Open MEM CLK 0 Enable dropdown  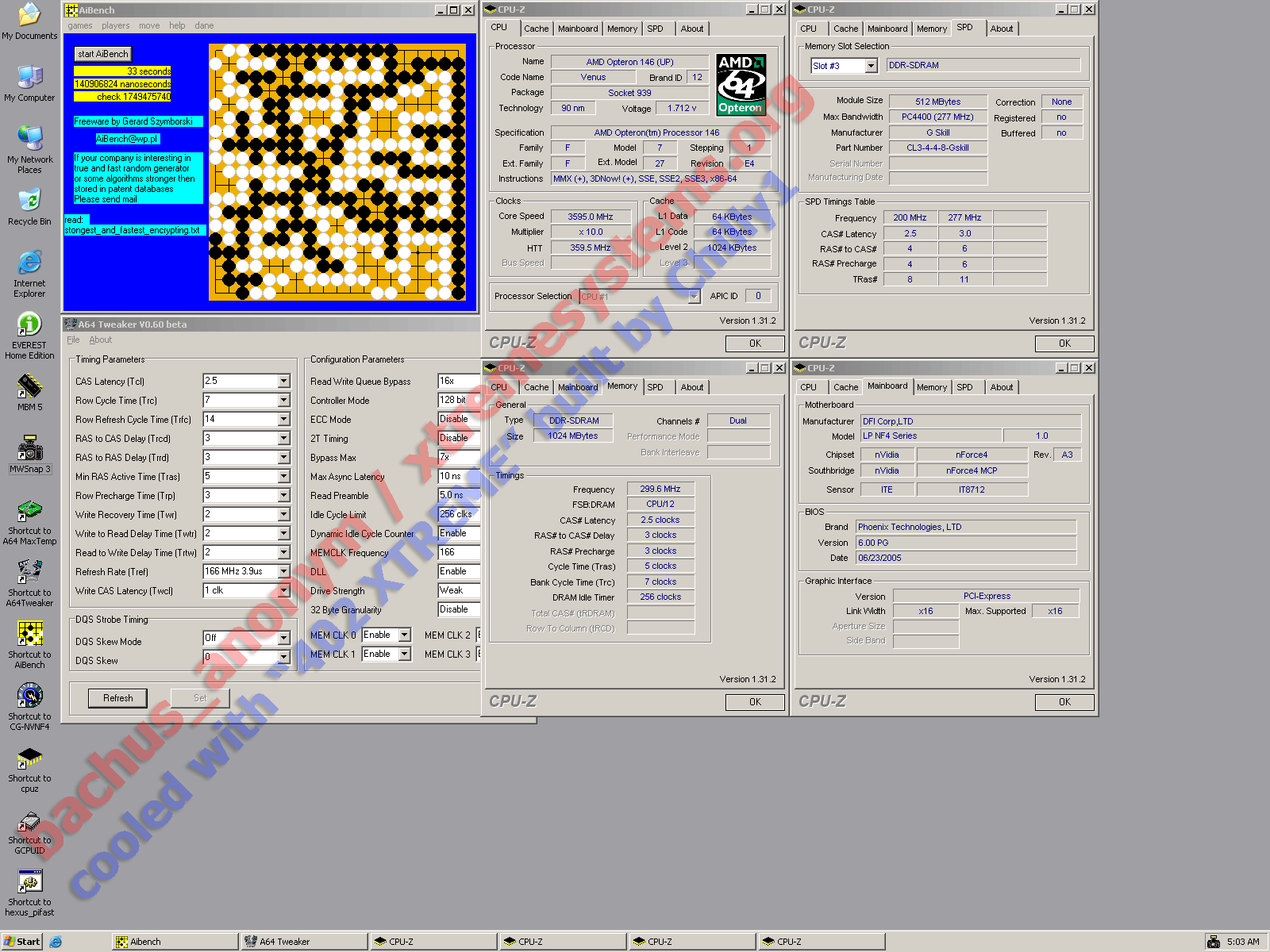(x=405, y=635)
